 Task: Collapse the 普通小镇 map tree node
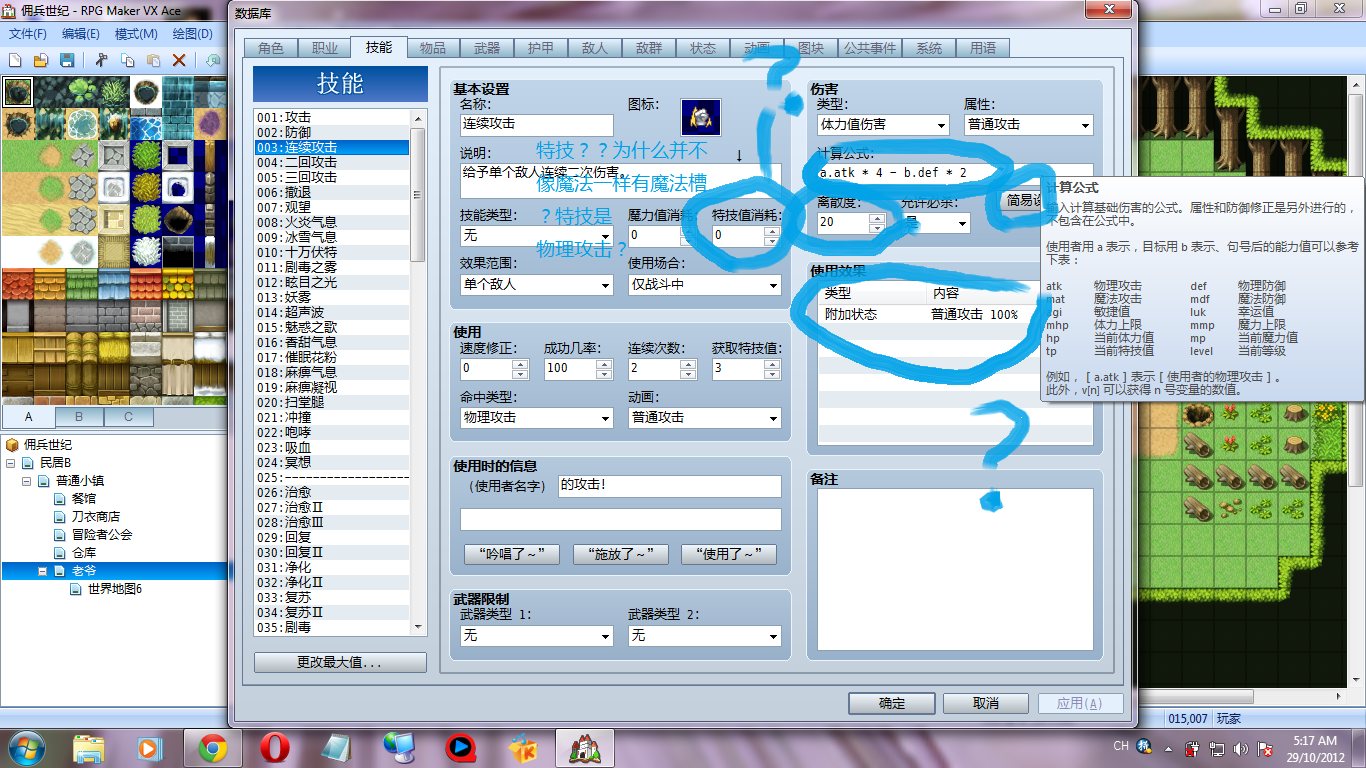tap(27, 481)
